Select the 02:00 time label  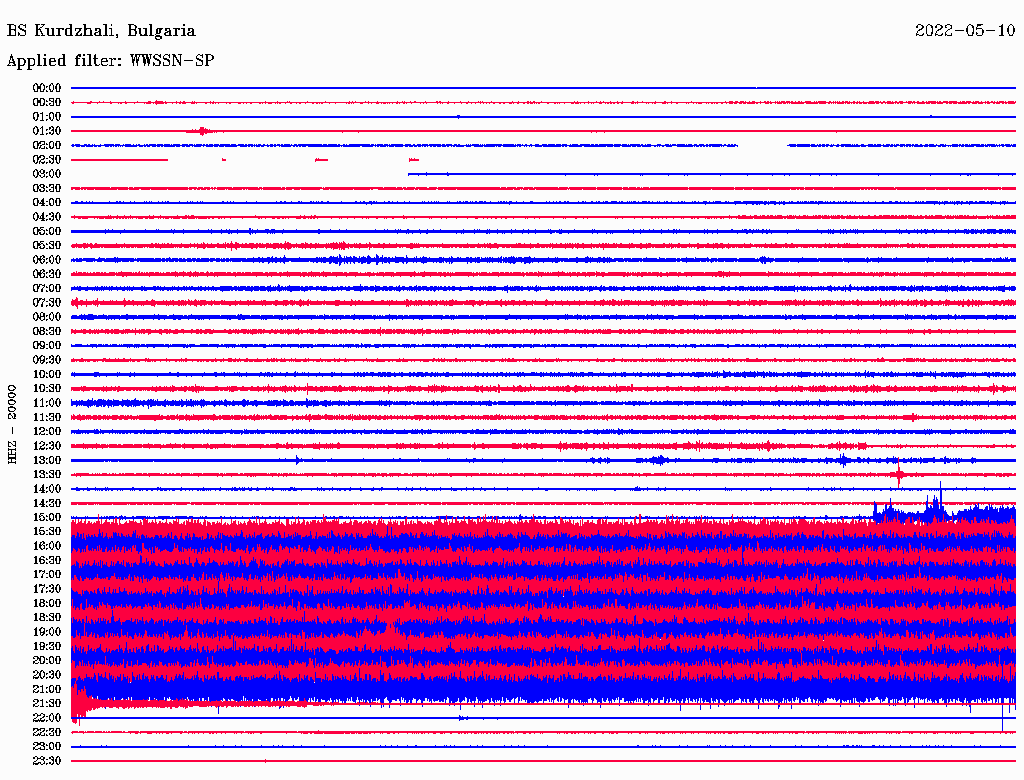pos(47,145)
